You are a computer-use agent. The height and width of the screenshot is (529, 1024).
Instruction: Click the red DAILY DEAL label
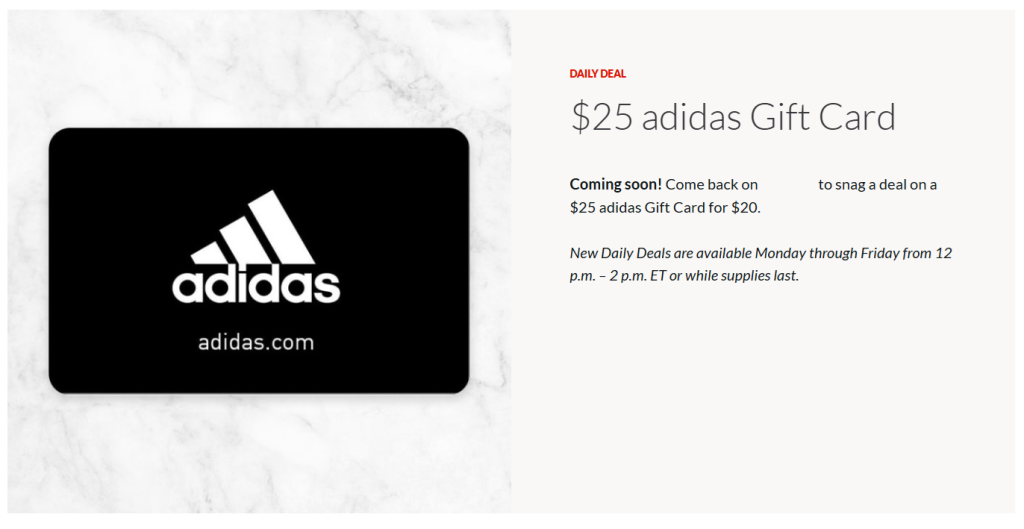click(598, 74)
